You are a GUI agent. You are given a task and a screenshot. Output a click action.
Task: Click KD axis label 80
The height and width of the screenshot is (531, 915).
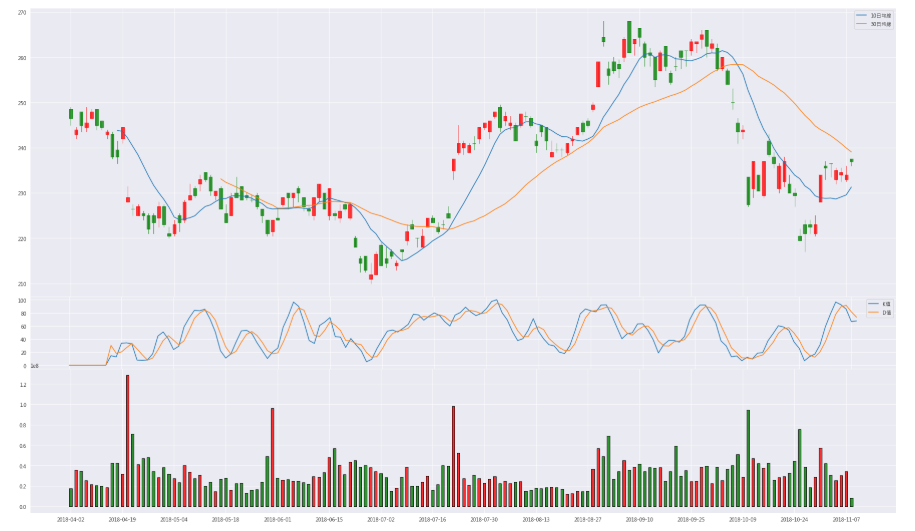[x=23, y=313]
